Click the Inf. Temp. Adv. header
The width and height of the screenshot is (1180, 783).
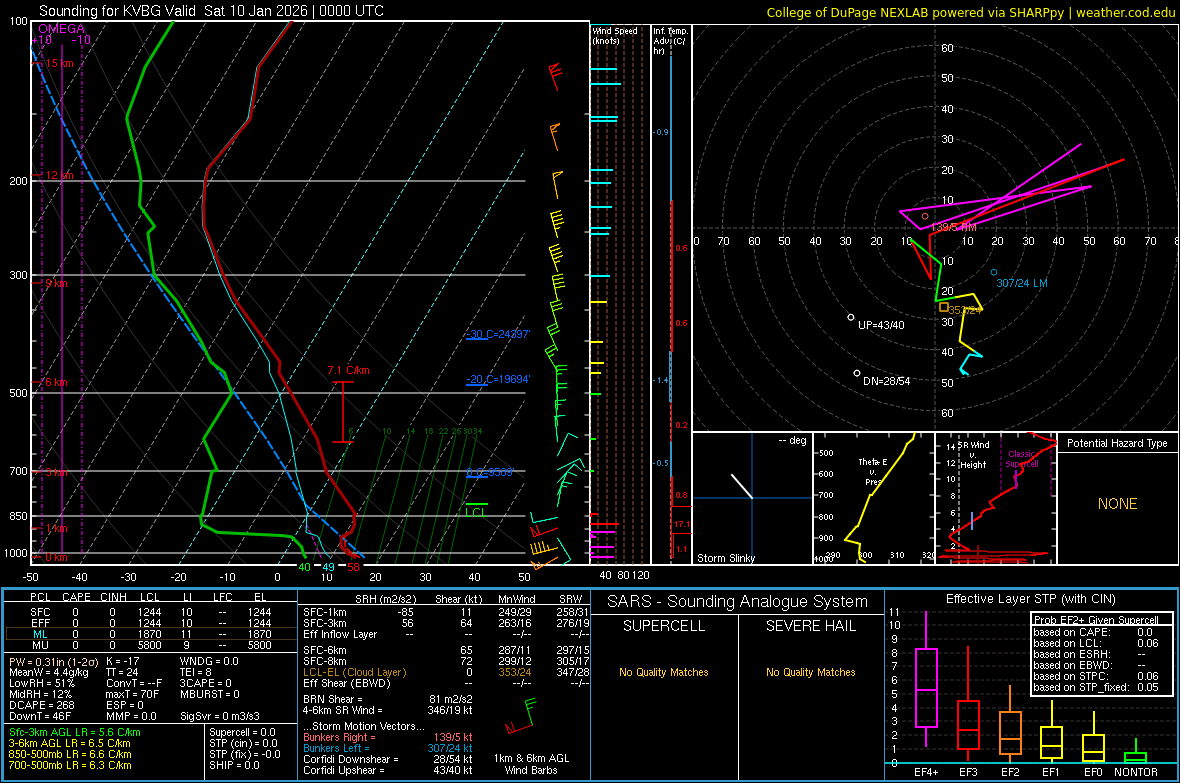tap(670, 41)
